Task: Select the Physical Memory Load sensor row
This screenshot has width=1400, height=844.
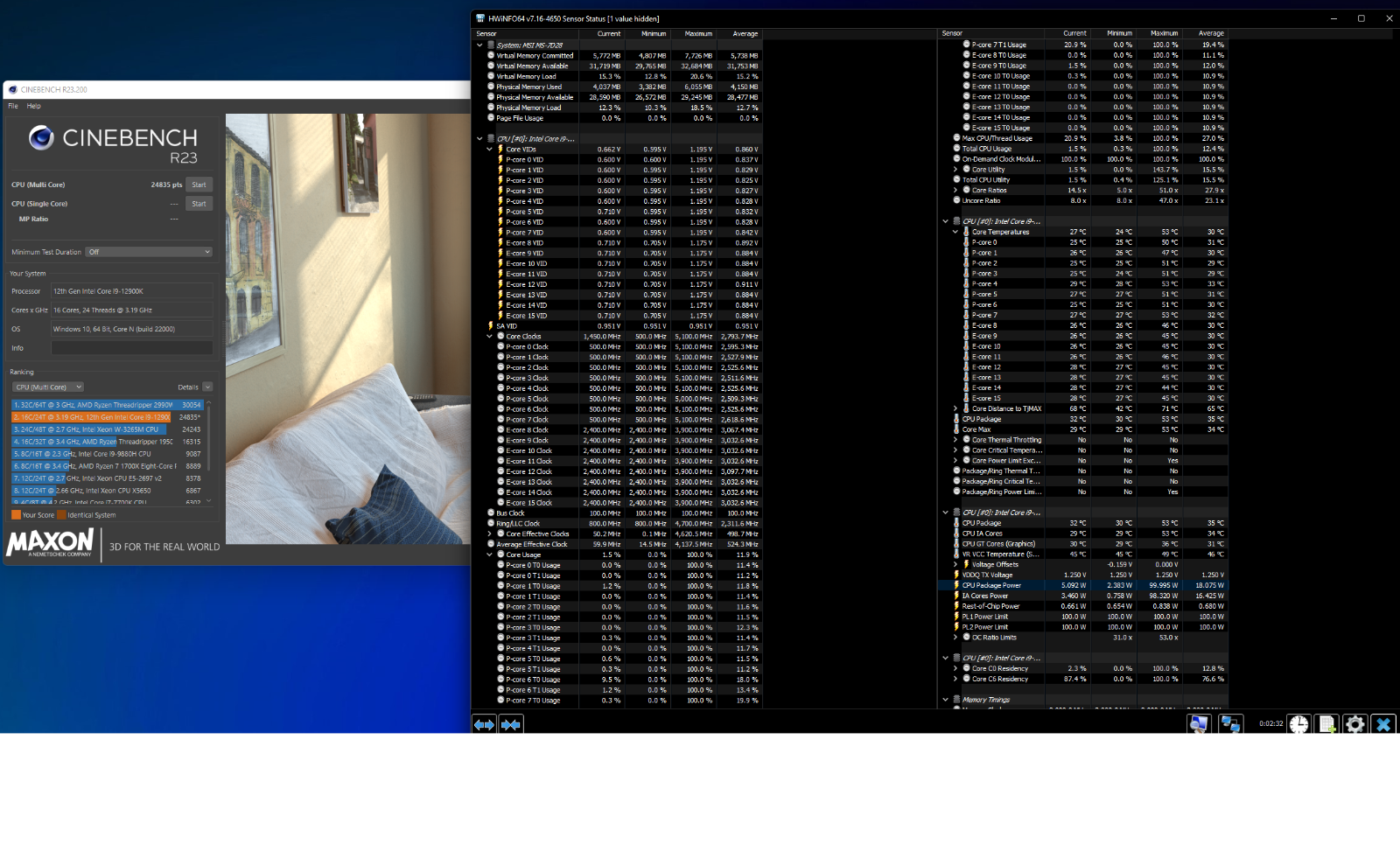Action: tap(623, 108)
